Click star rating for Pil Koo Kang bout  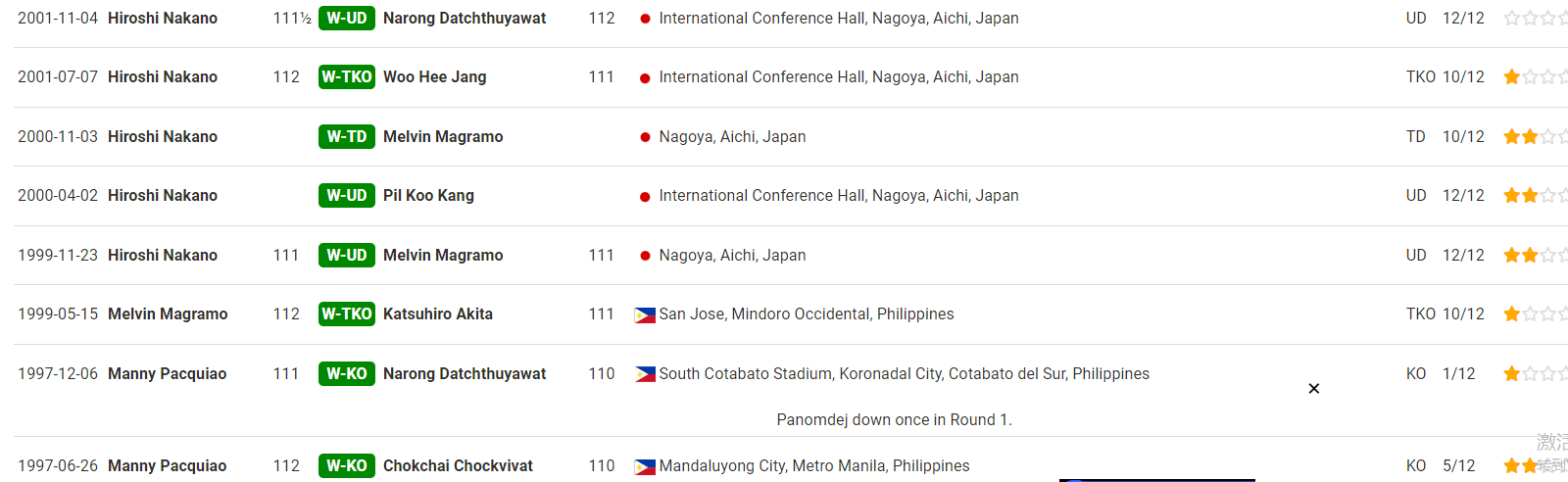click(1535, 195)
